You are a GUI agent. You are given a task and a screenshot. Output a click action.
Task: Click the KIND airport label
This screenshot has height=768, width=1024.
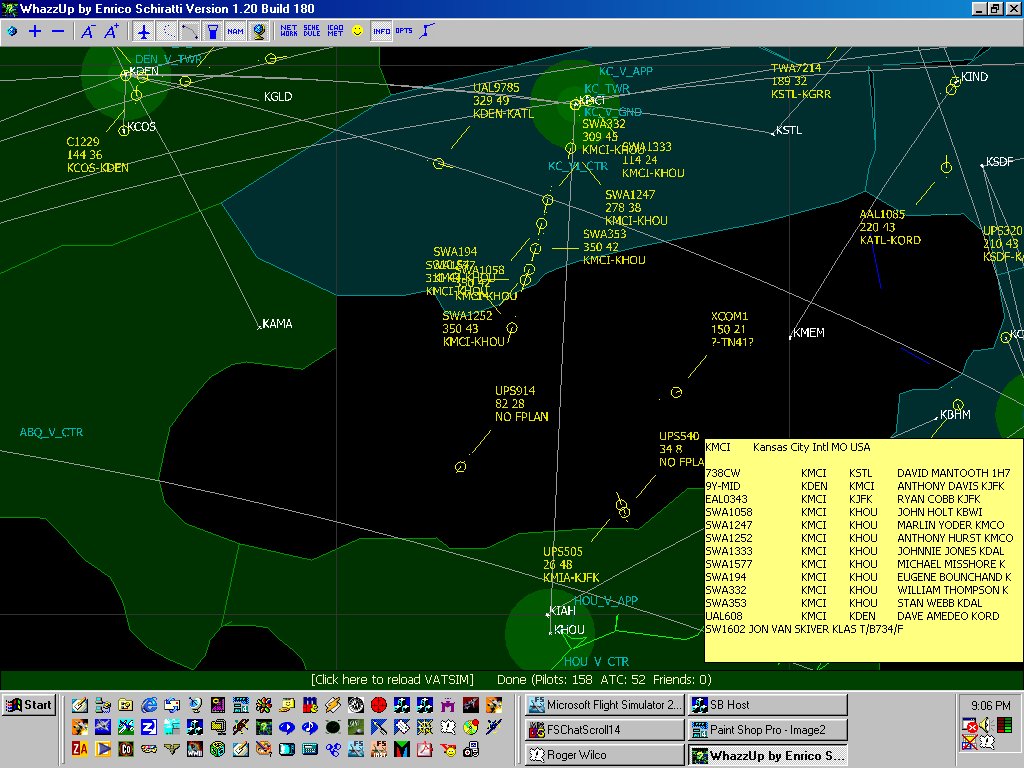pos(974,76)
